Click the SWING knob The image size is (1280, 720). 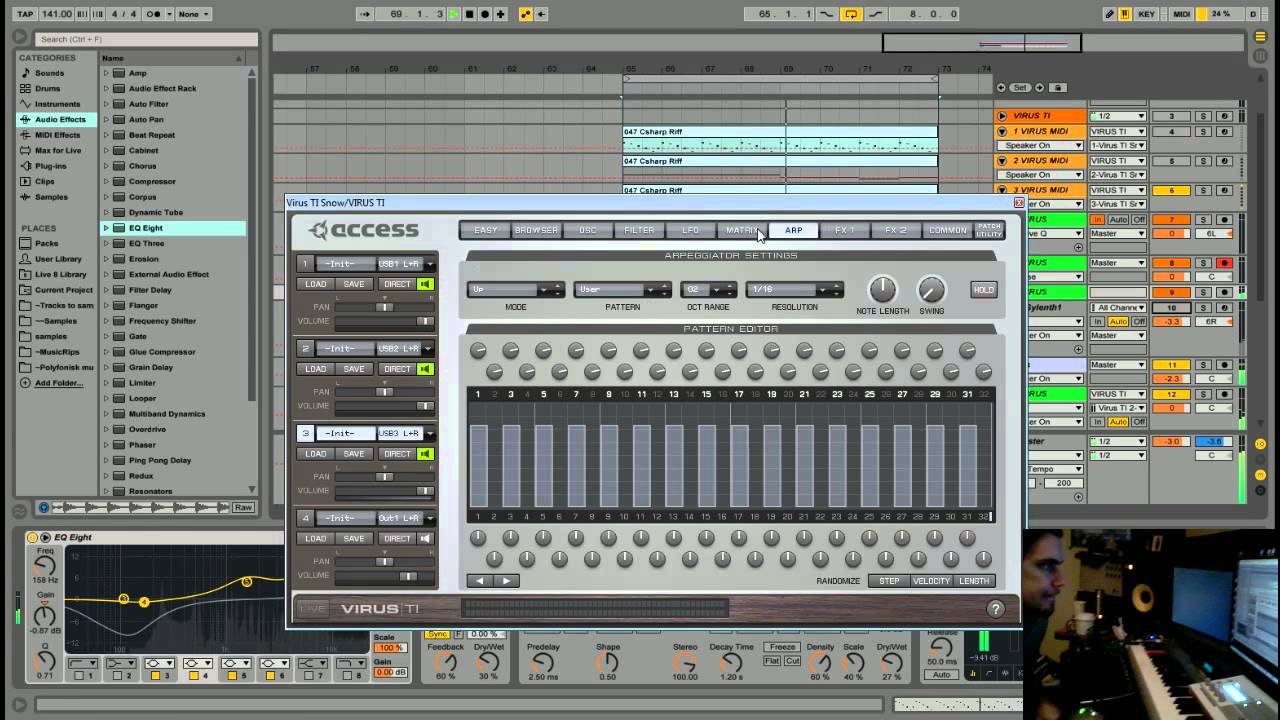(x=931, y=289)
